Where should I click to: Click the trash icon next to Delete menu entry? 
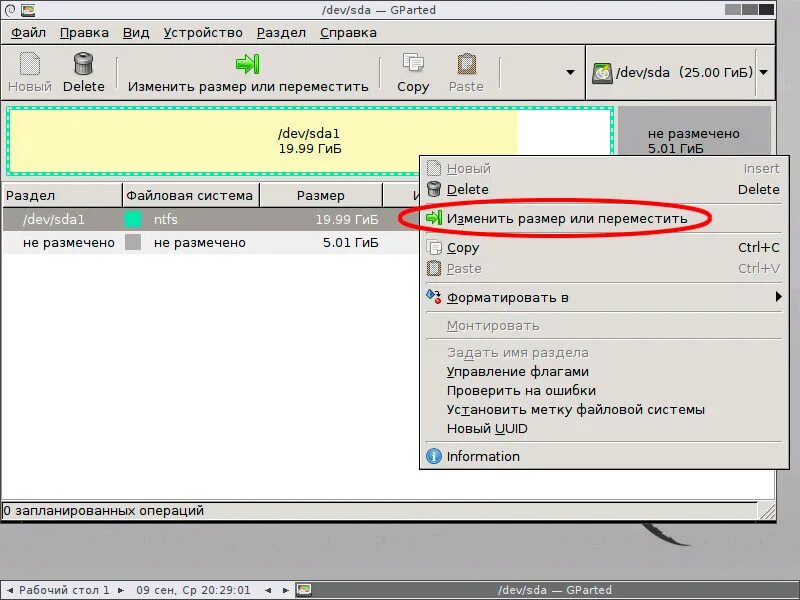[x=433, y=189]
